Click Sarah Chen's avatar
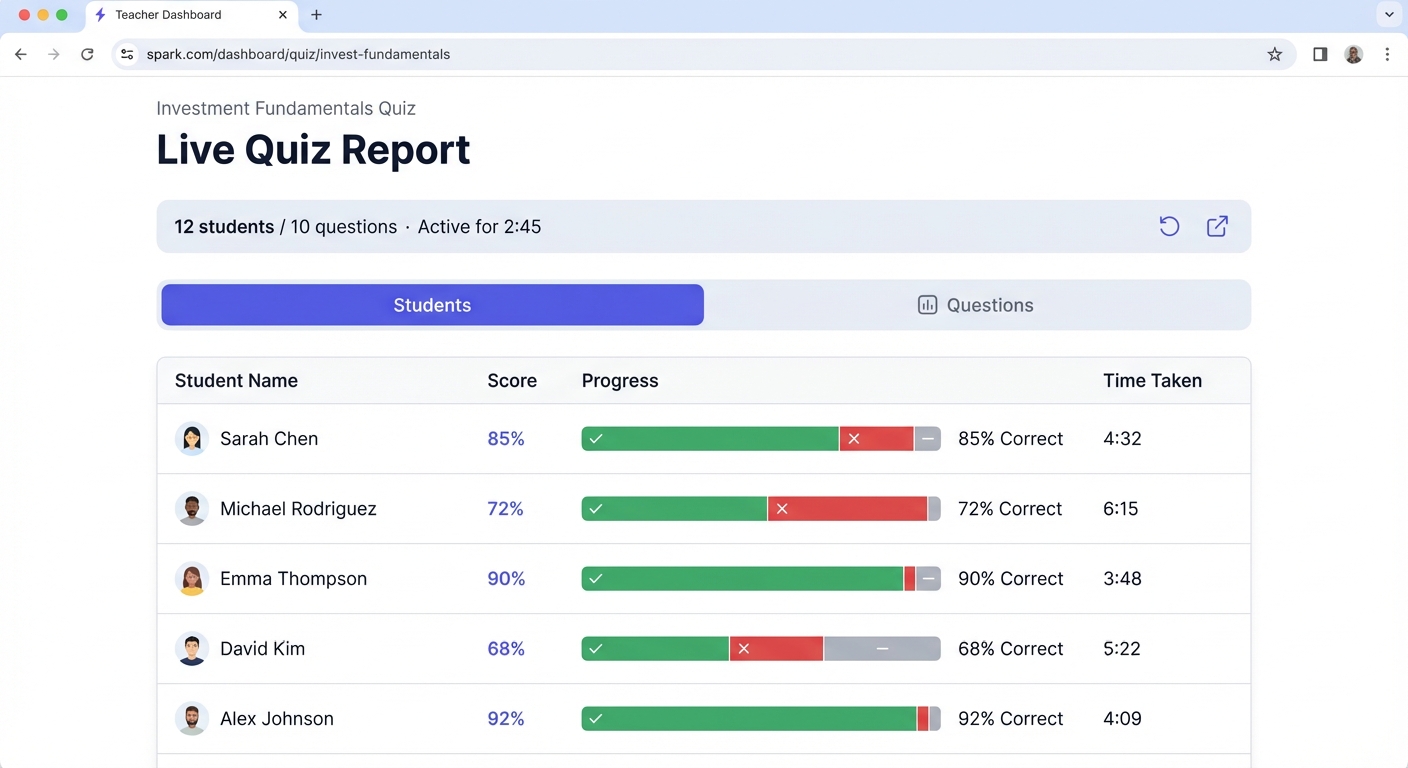Viewport: 1408px width, 768px height. (191, 439)
